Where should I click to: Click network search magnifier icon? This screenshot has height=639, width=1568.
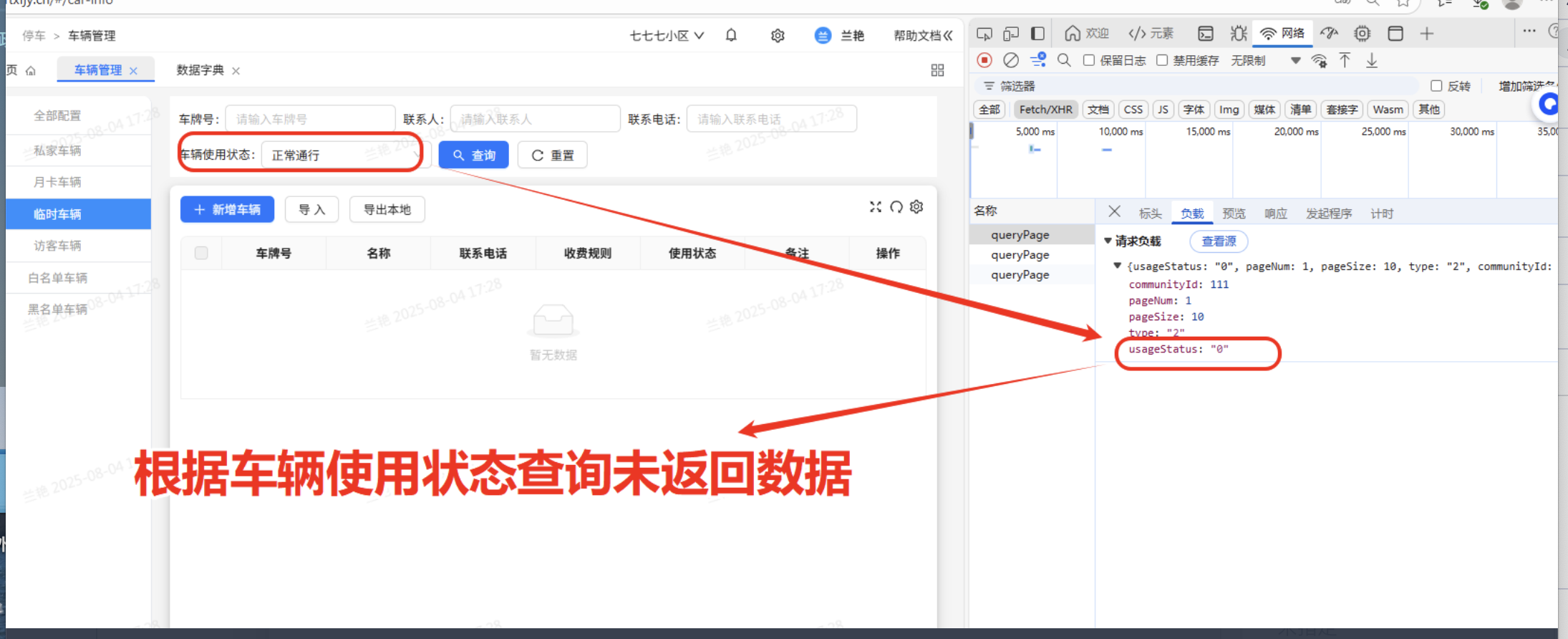(x=1065, y=60)
